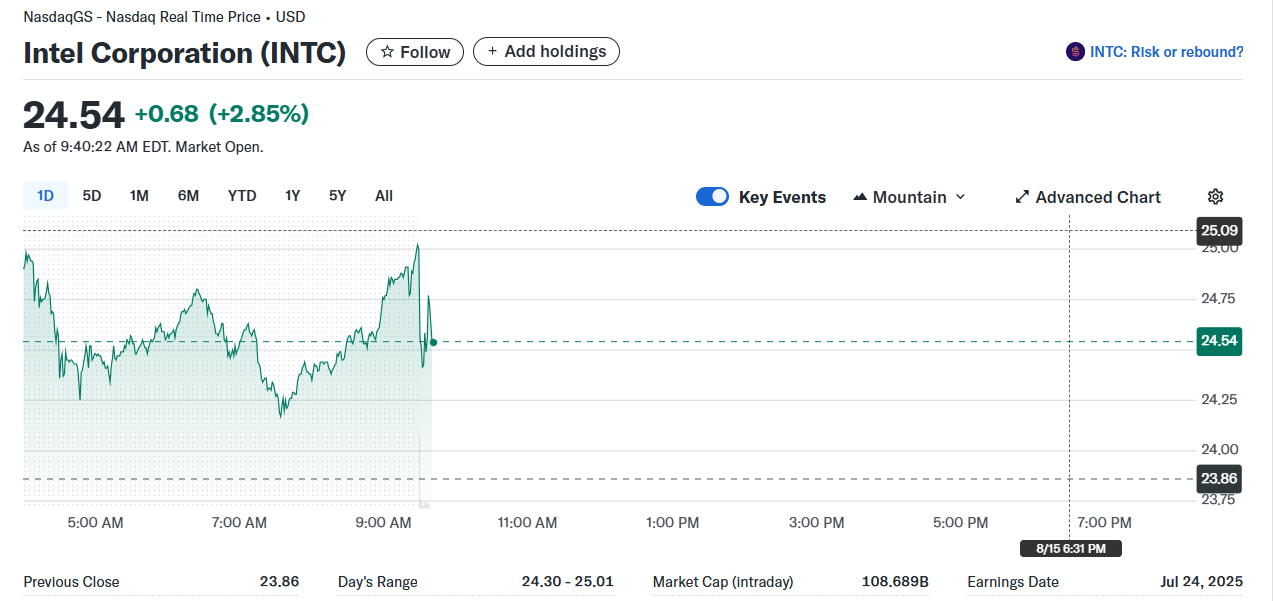Image resolution: width=1273 pixels, height=601 pixels.
Task: Follow Intel Corporation stock
Action: (415, 52)
